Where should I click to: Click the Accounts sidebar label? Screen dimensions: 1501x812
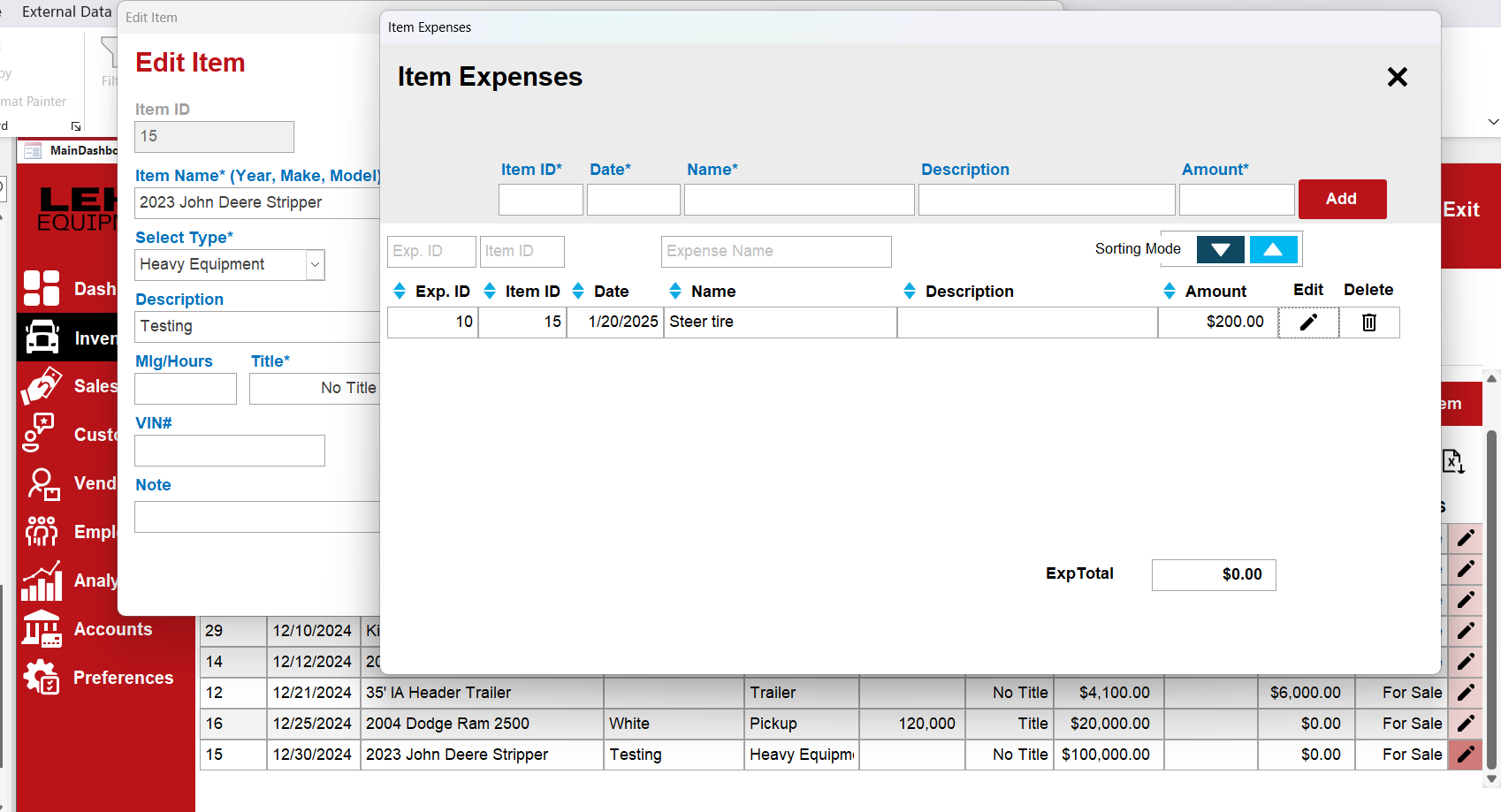coord(113,629)
